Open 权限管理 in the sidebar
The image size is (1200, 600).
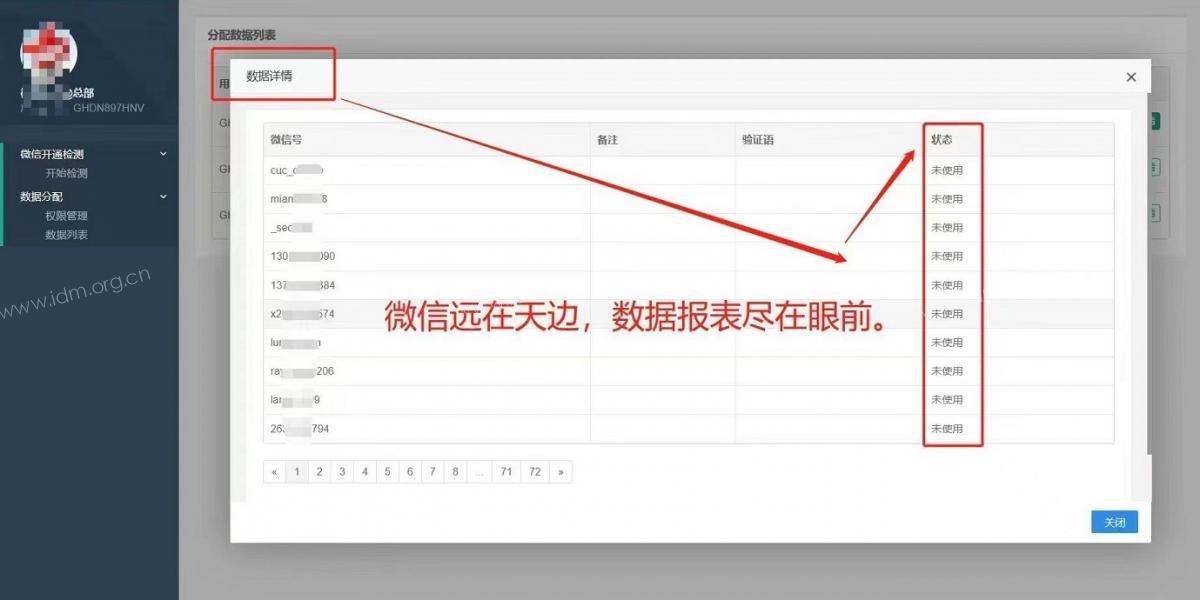tap(66, 216)
